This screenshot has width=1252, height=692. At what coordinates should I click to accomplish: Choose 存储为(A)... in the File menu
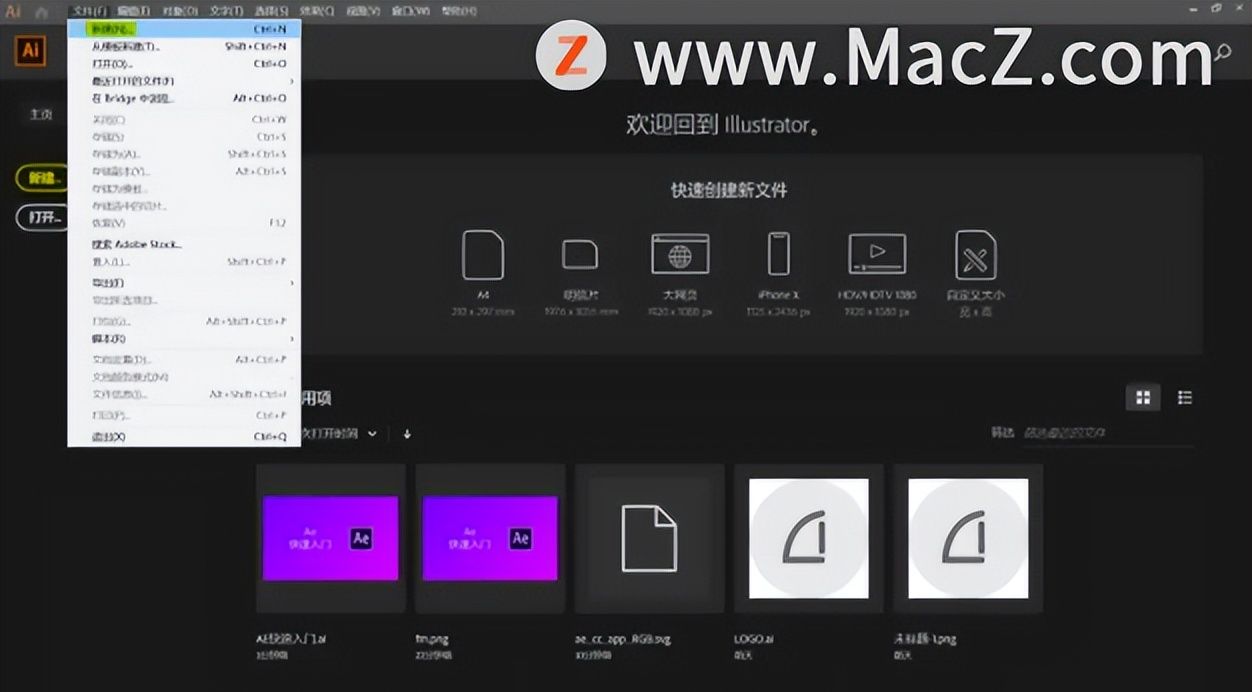(x=184, y=154)
